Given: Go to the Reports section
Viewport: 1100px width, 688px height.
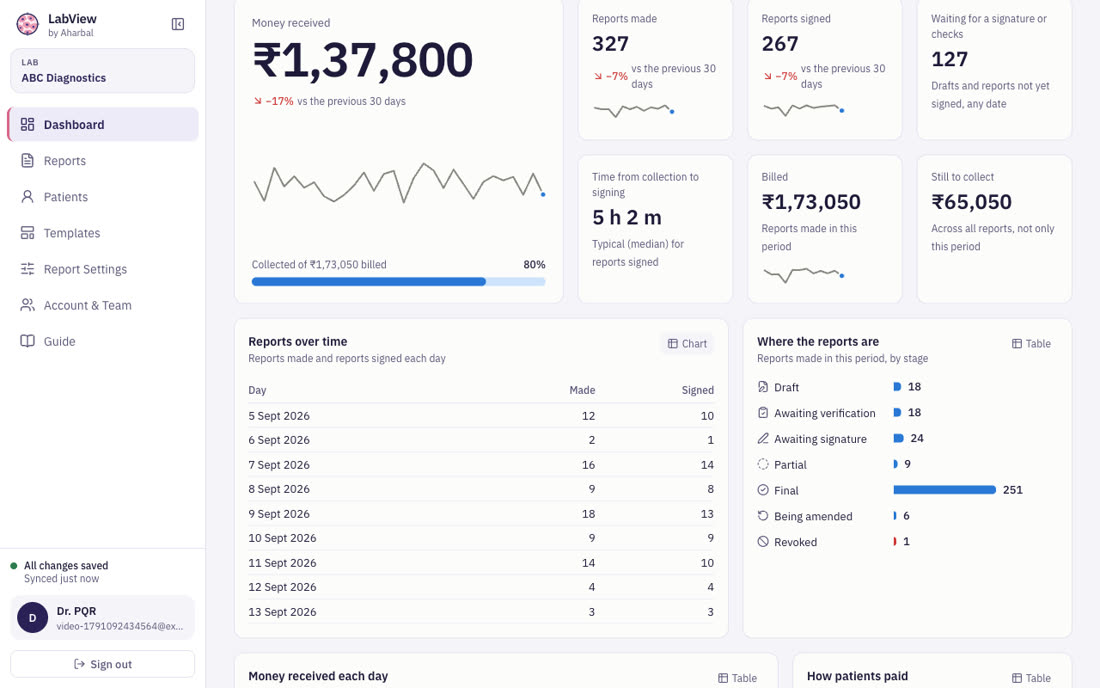Looking at the screenshot, I should click(x=103, y=161).
